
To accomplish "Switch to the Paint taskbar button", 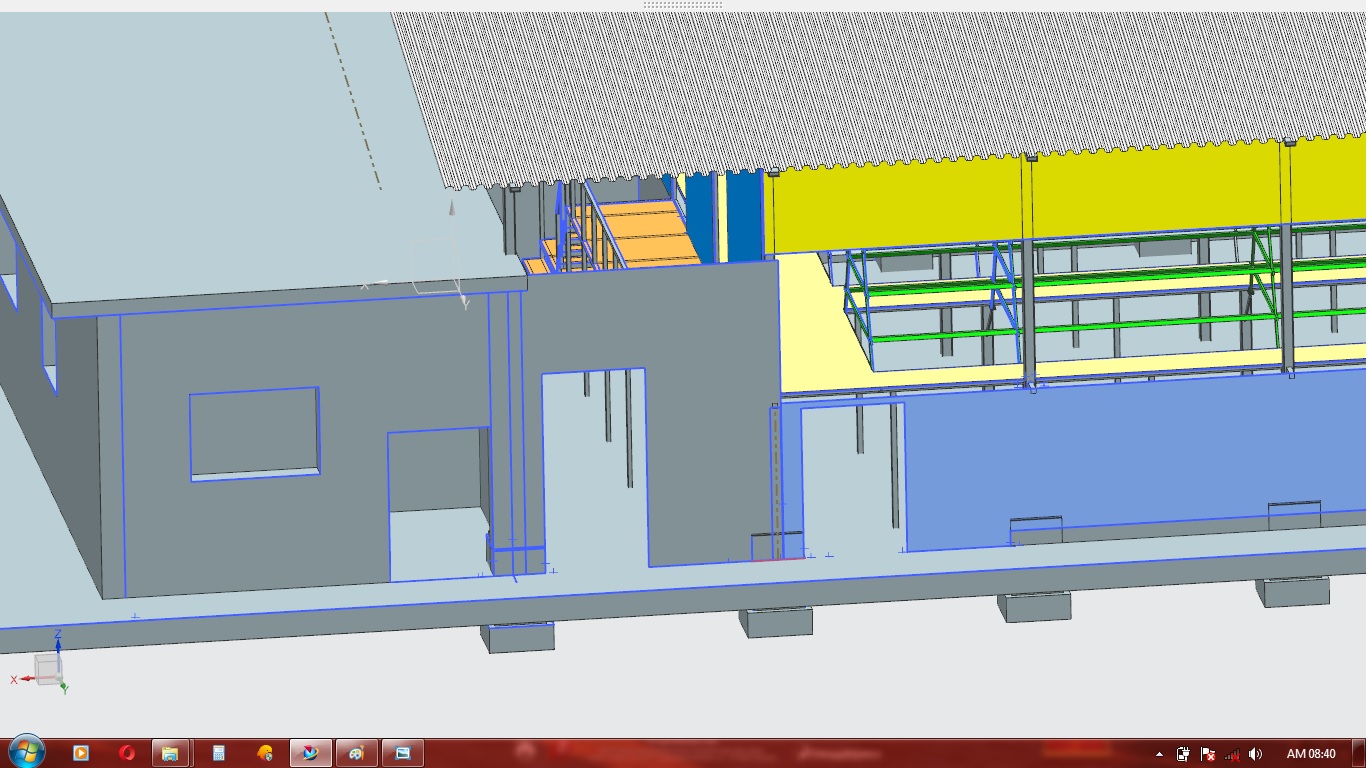I will click(357, 753).
